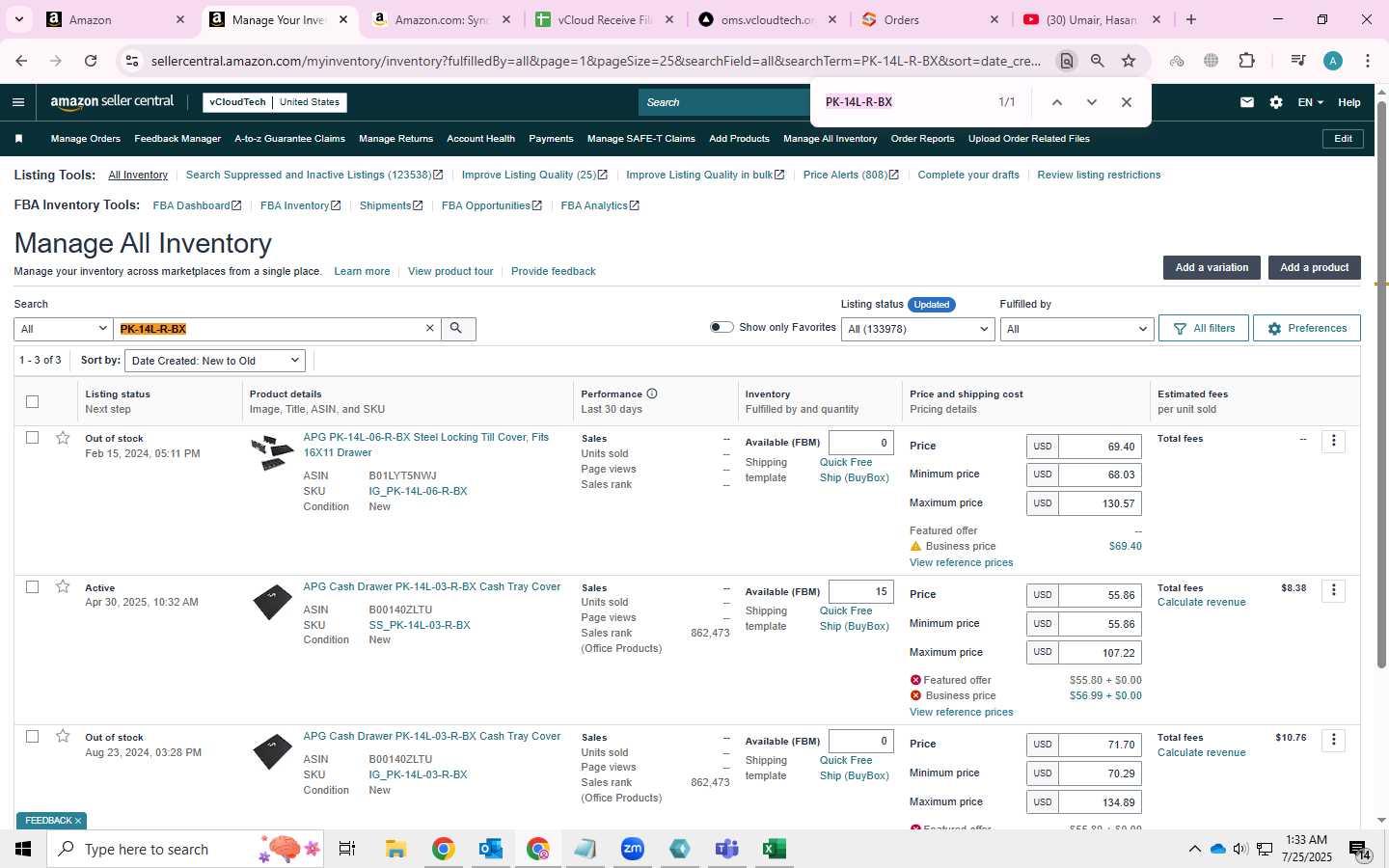The width and height of the screenshot is (1389, 868).
Task: Open Outlook from the taskbar
Action: [491, 849]
